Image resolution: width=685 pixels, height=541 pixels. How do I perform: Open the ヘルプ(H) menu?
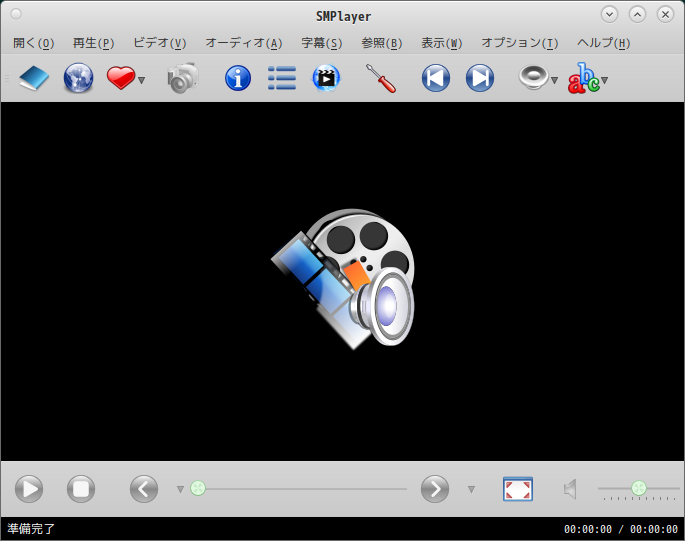[604, 43]
